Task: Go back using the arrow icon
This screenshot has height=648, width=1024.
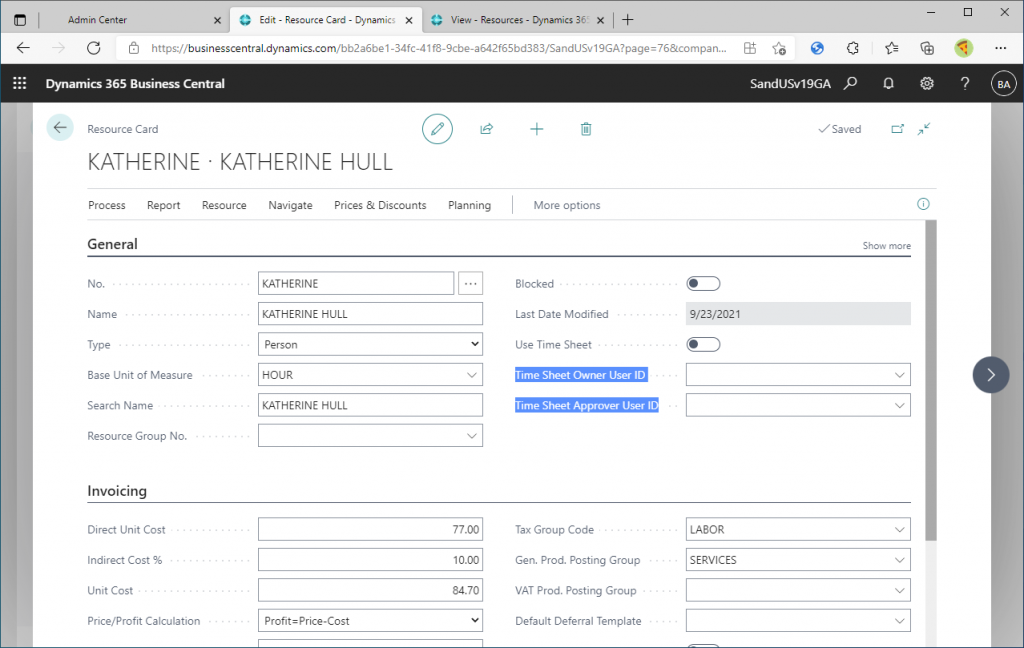Action: 60,128
